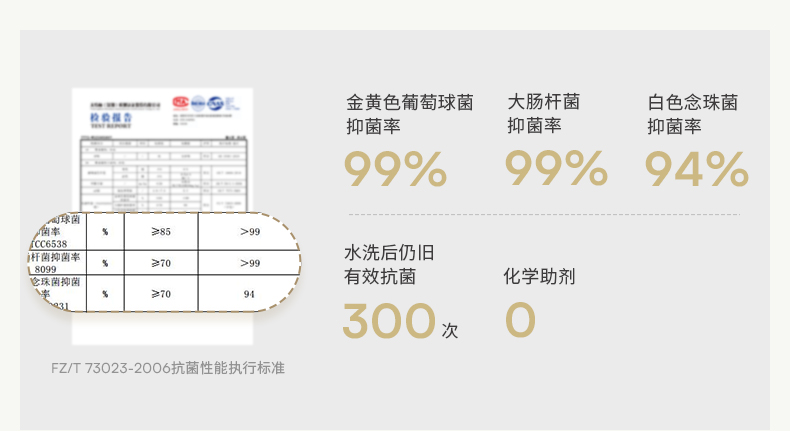
Task: Click the 大肠杆菌 抑菌率 heading
Action: 543,114
